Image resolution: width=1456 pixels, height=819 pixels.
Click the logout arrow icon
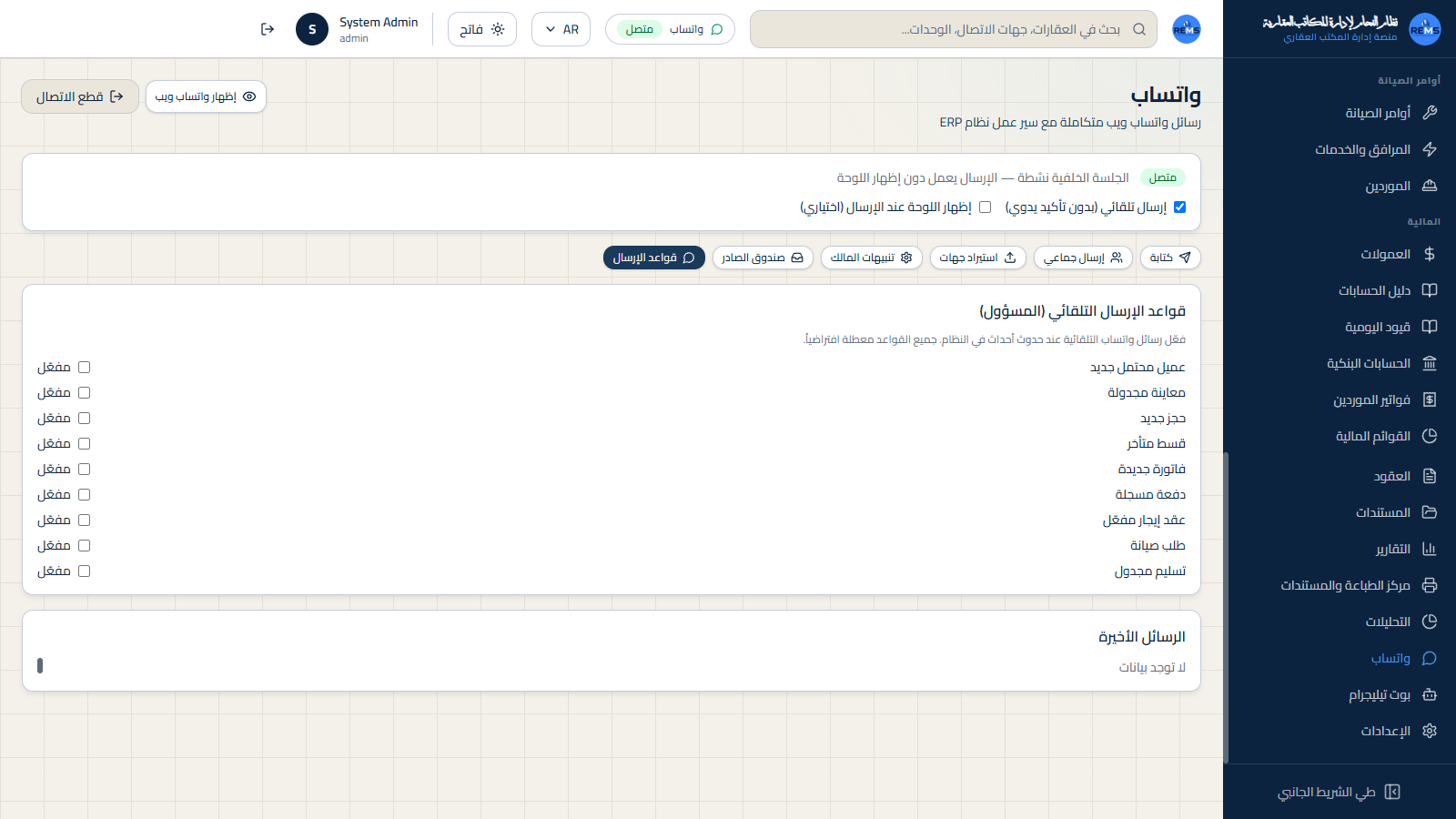[x=268, y=29]
